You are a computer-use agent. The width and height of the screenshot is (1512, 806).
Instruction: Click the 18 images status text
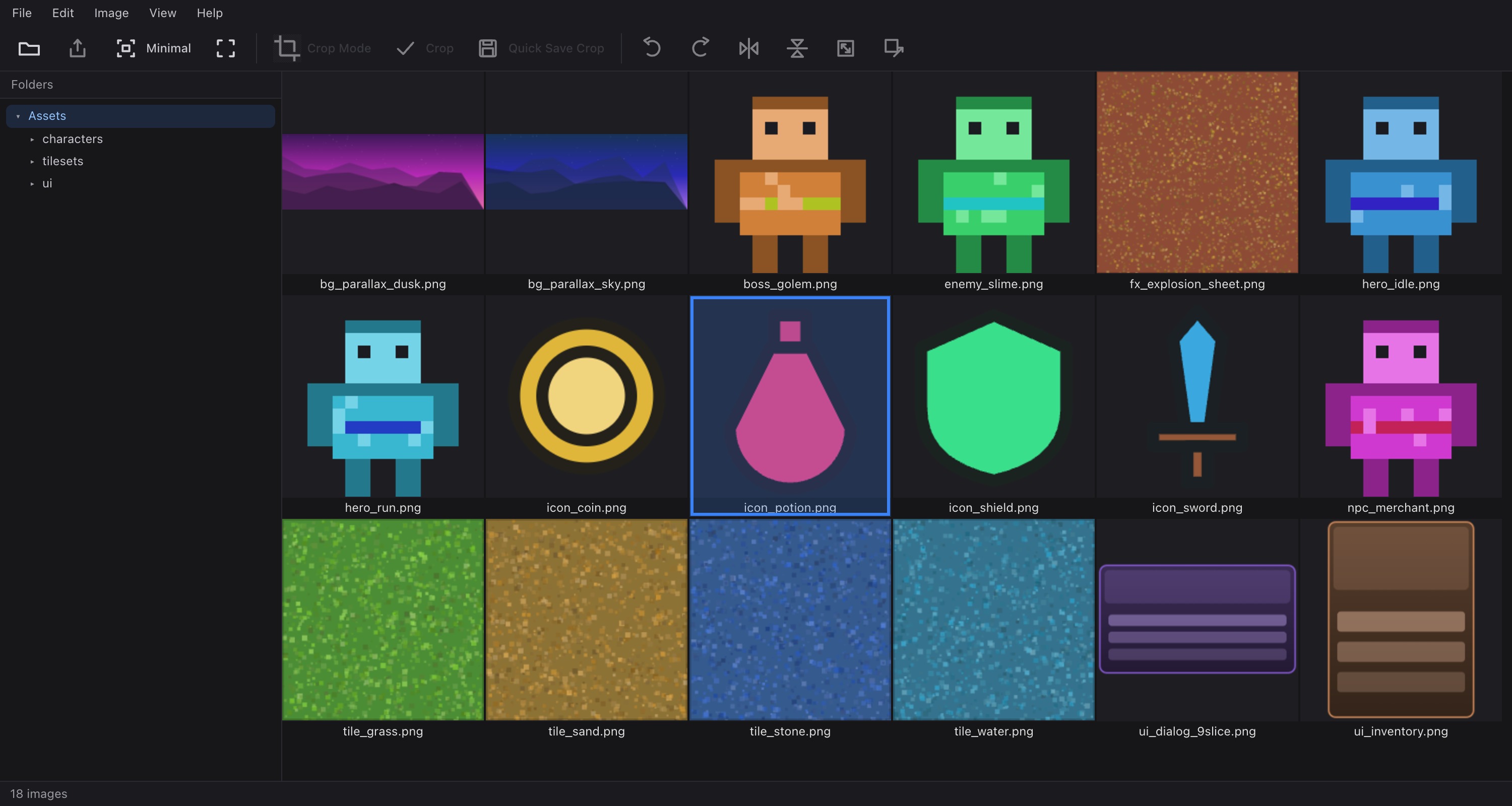pyautogui.click(x=39, y=794)
